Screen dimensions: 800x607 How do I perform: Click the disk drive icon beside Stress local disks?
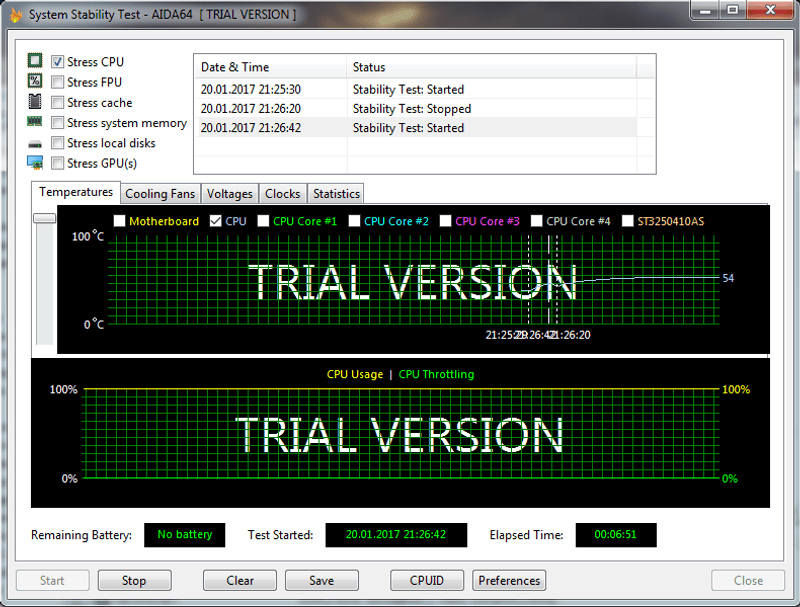point(35,144)
